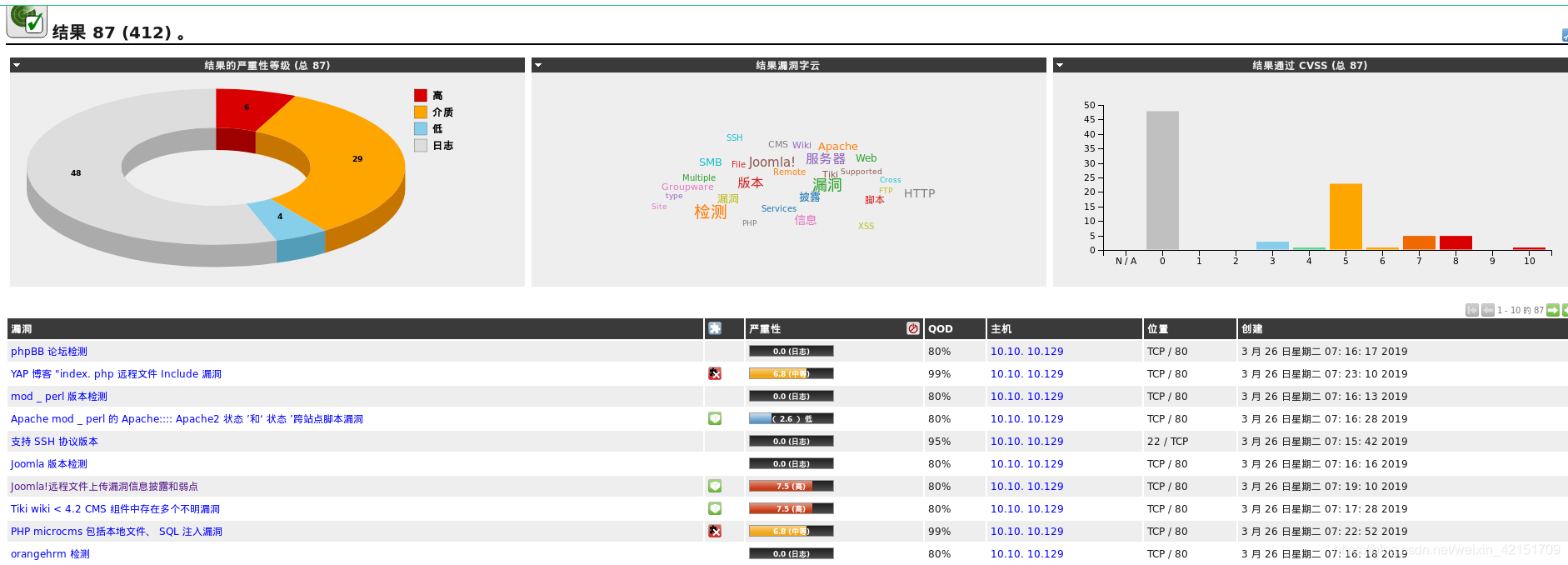Click host 10.10.10.129 in the orangehrm row
The width and height of the screenshot is (1568, 565).
click(x=1026, y=554)
